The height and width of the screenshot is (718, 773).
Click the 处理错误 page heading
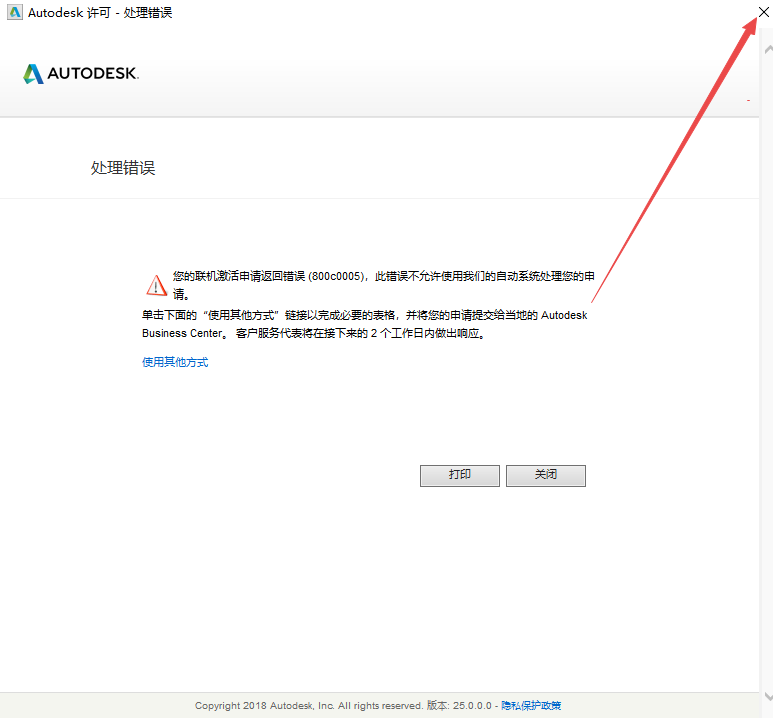[x=123, y=168]
